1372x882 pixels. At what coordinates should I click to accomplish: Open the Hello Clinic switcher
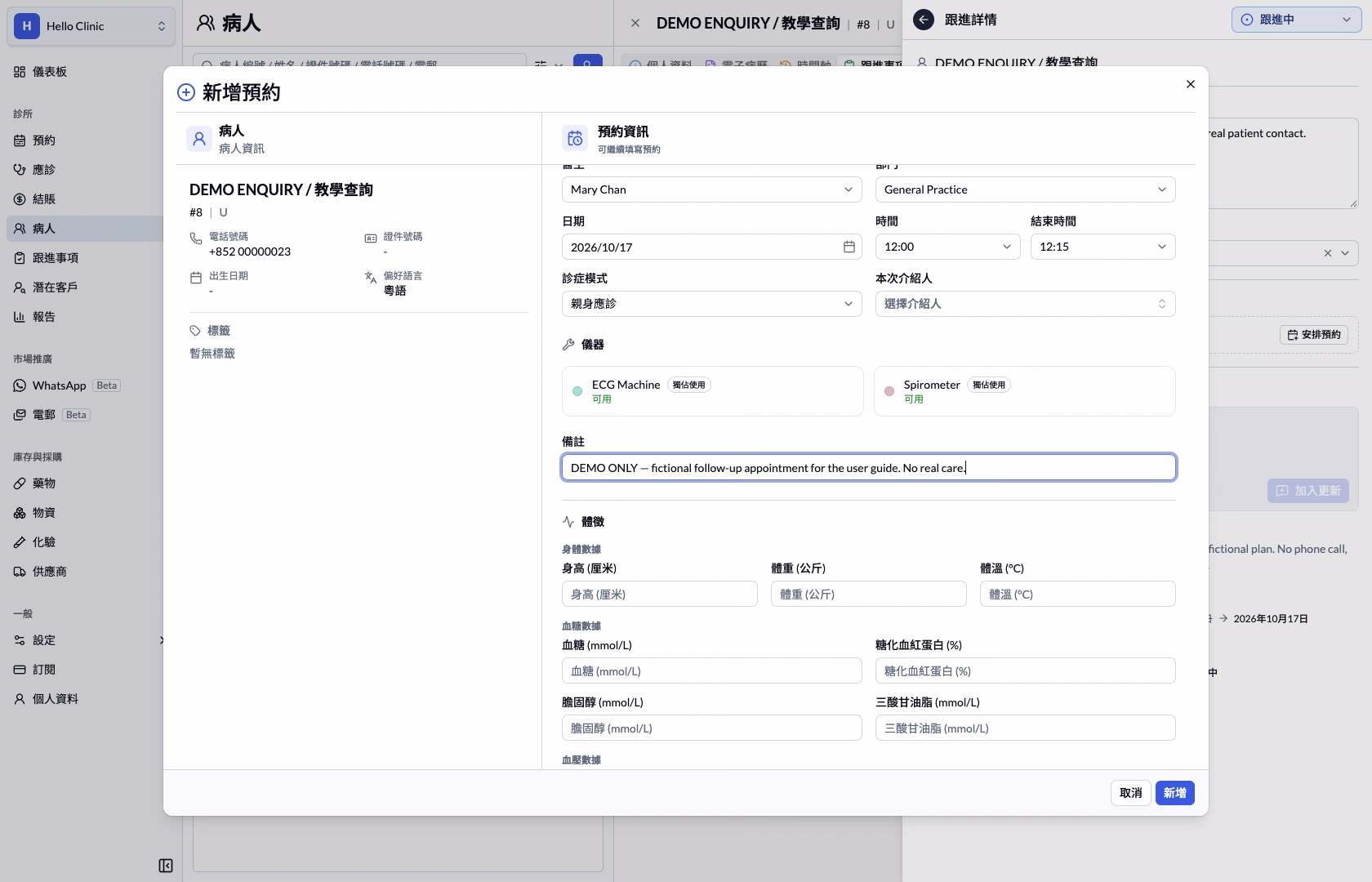(x=91, y=26)
